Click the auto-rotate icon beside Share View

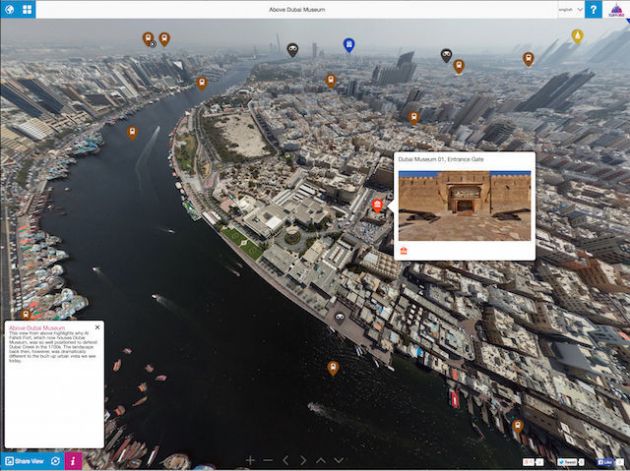55,461
